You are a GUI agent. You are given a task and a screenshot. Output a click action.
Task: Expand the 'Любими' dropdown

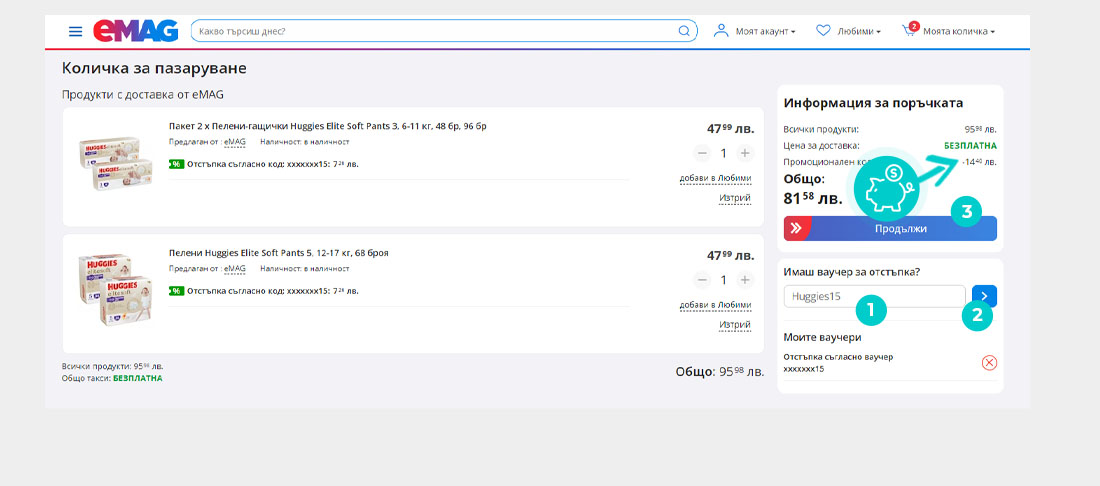(859, 32)
